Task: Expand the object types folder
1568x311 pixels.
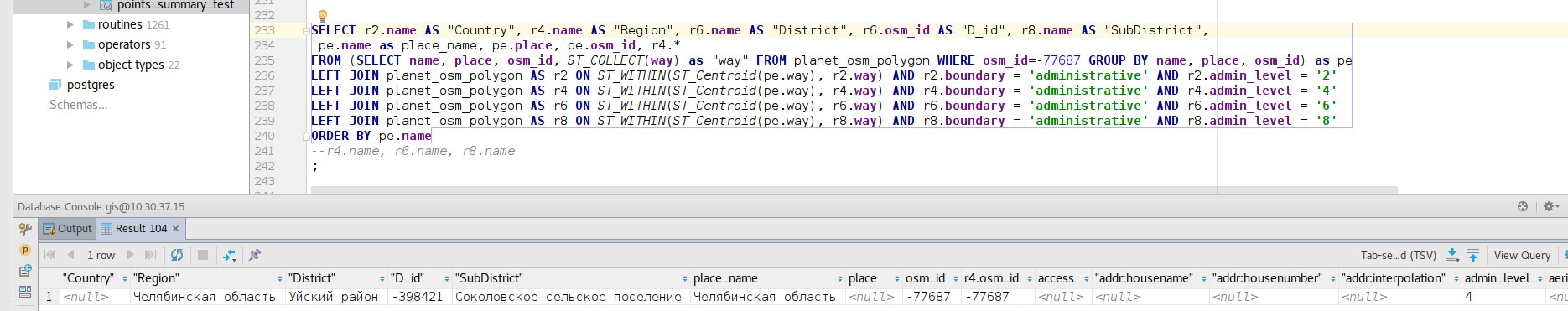Action: pyautogui.click(x=70, y=65)
